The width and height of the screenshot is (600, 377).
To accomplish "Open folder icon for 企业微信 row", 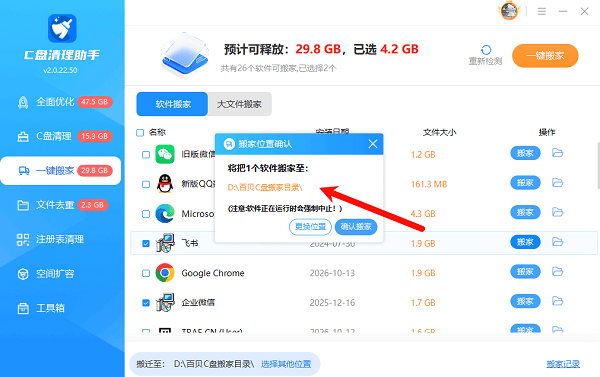I will pos(558,301).
